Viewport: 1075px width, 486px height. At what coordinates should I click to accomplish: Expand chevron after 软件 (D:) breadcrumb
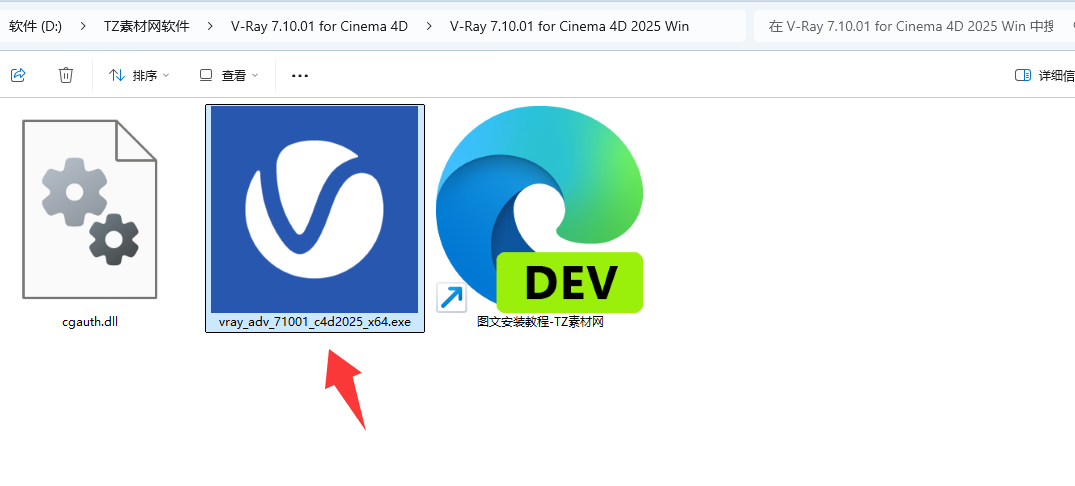(x=83, y=26)
